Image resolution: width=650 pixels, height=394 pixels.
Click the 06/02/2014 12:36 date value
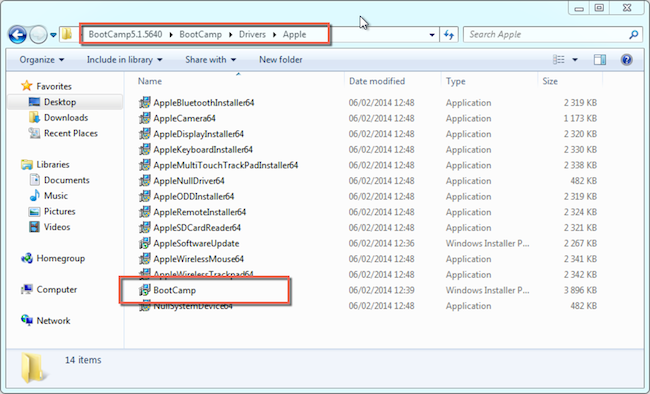pos(381,243)
